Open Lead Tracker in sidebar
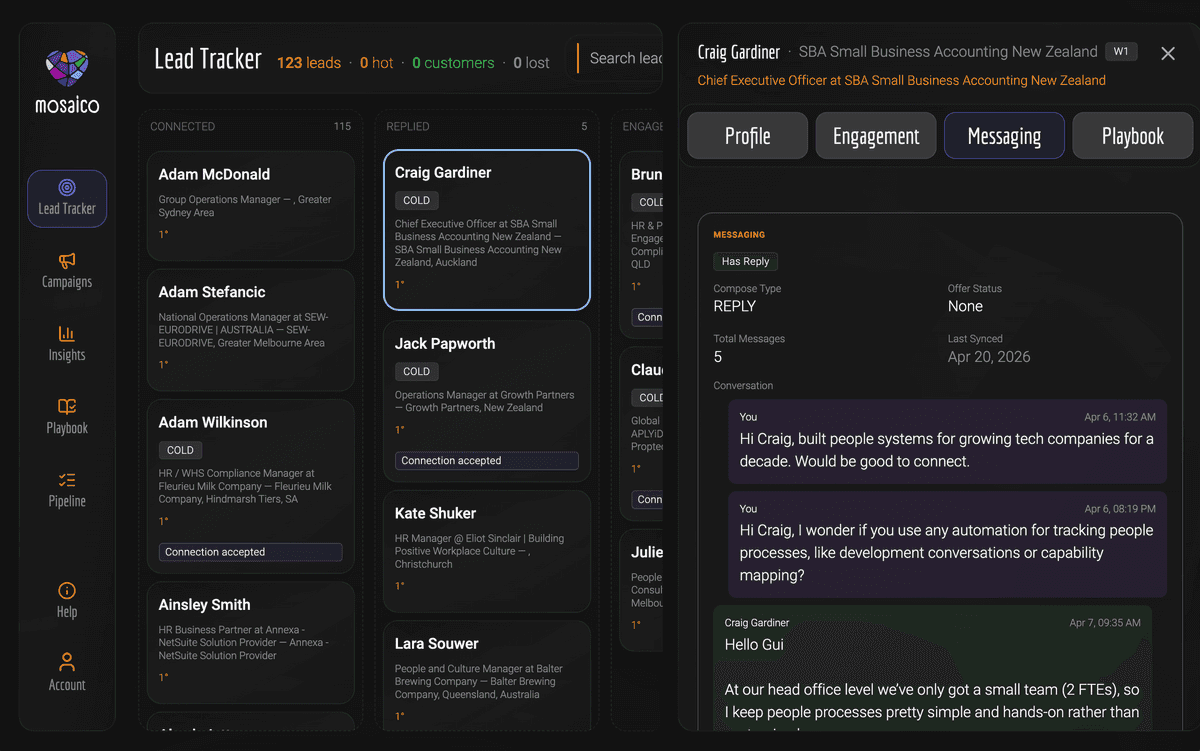 67,198
